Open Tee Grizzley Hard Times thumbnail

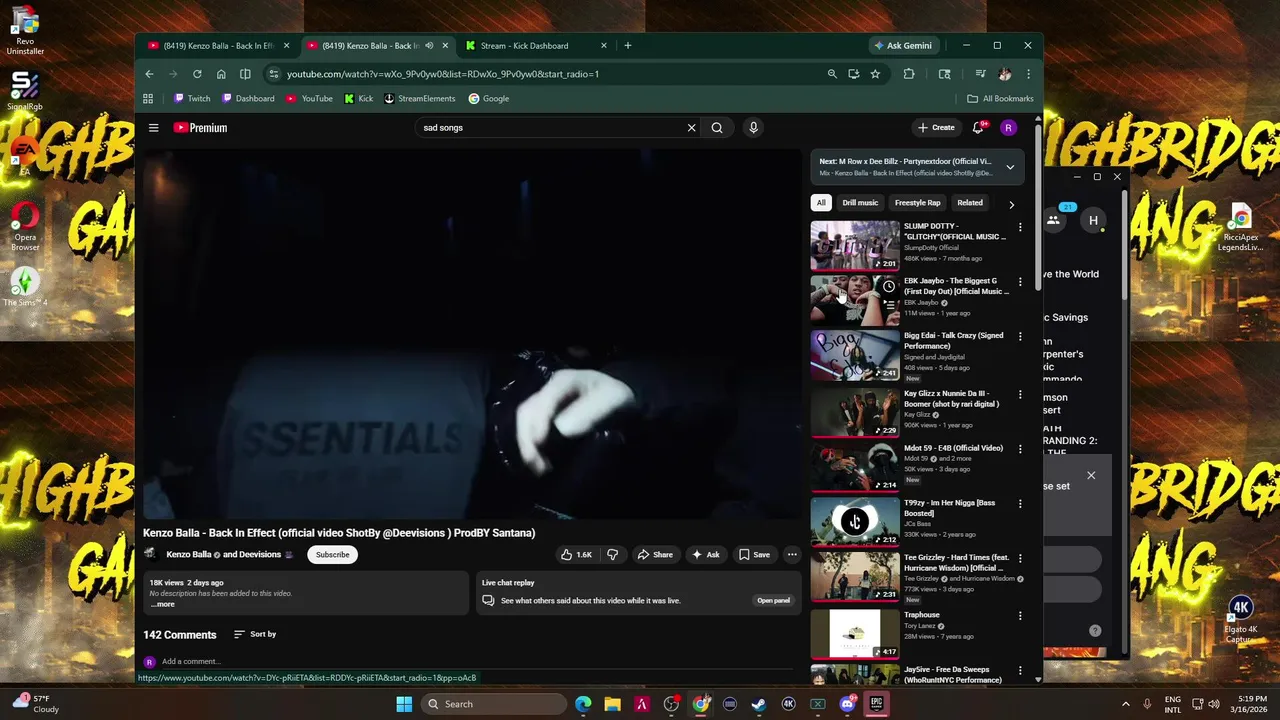coord(855,577)
